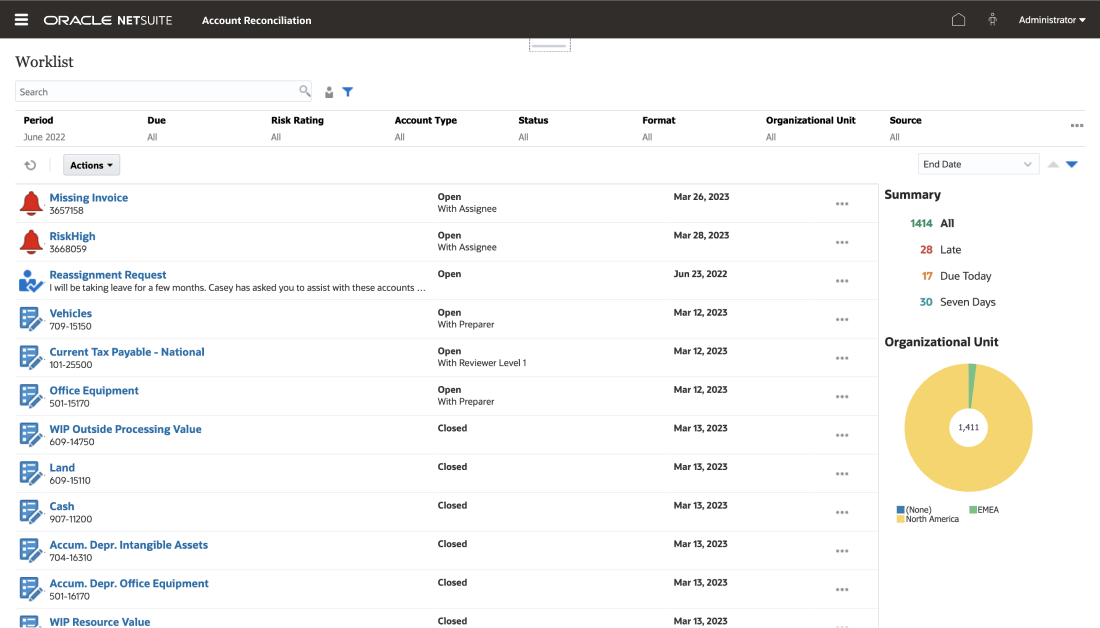Viewport: 1100px width, 628px height.
Task: Click the search magnifier icon
Action: (305, 91)
